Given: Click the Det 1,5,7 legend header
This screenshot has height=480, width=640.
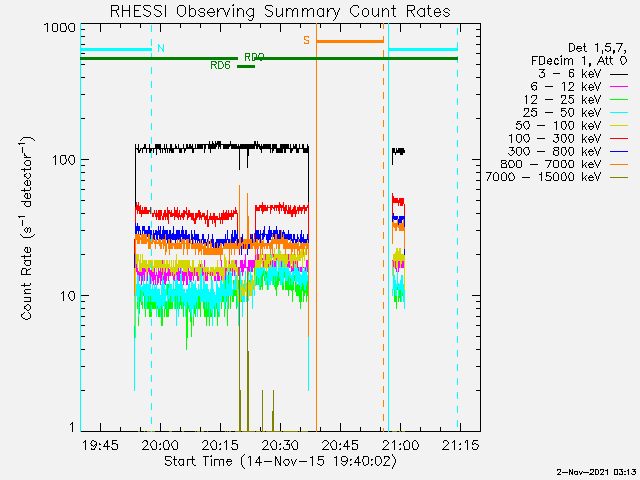Looking at the screenshot, I should [x=598, y=48].
